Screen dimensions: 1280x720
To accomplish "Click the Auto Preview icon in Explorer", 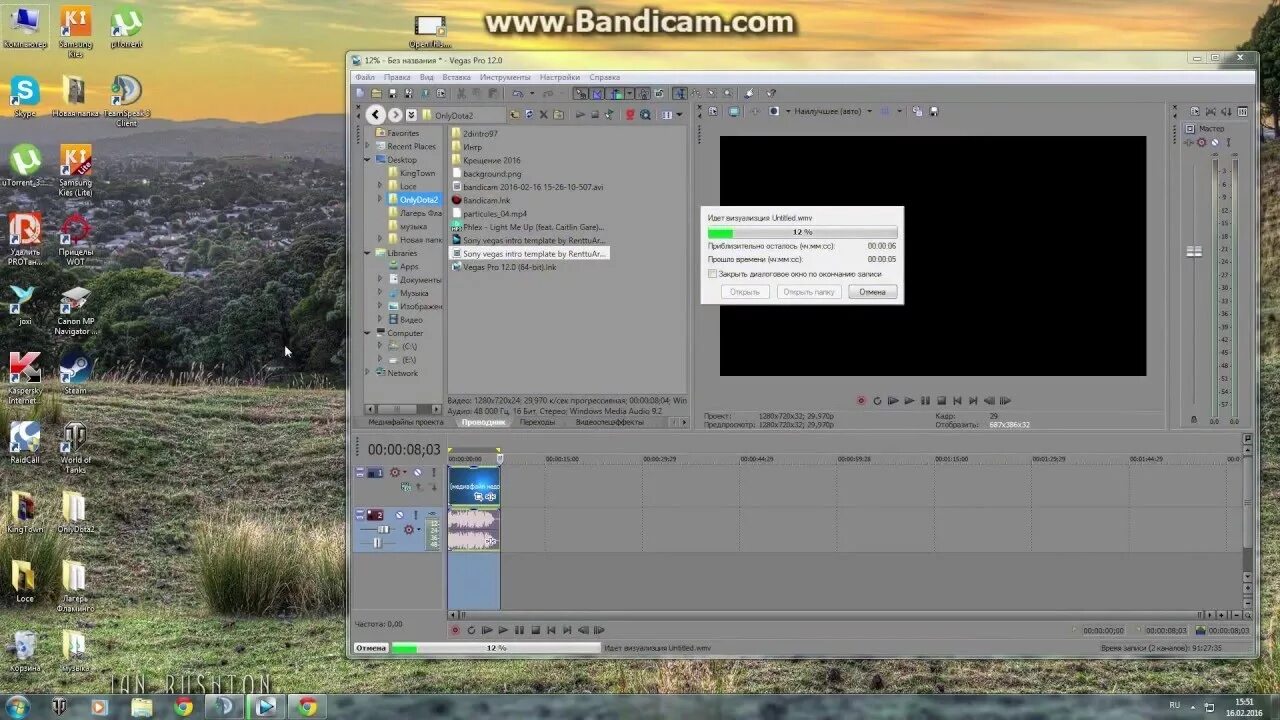I will coord(609,115).
